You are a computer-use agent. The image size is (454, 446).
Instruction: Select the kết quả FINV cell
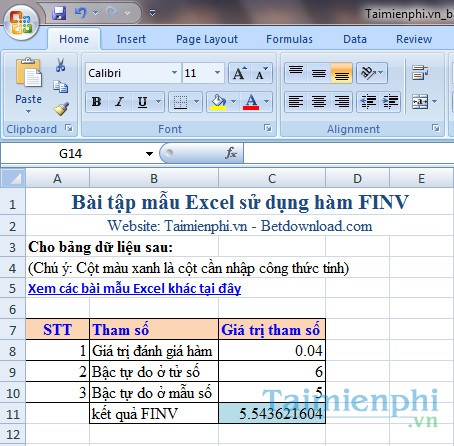point(154,413)
